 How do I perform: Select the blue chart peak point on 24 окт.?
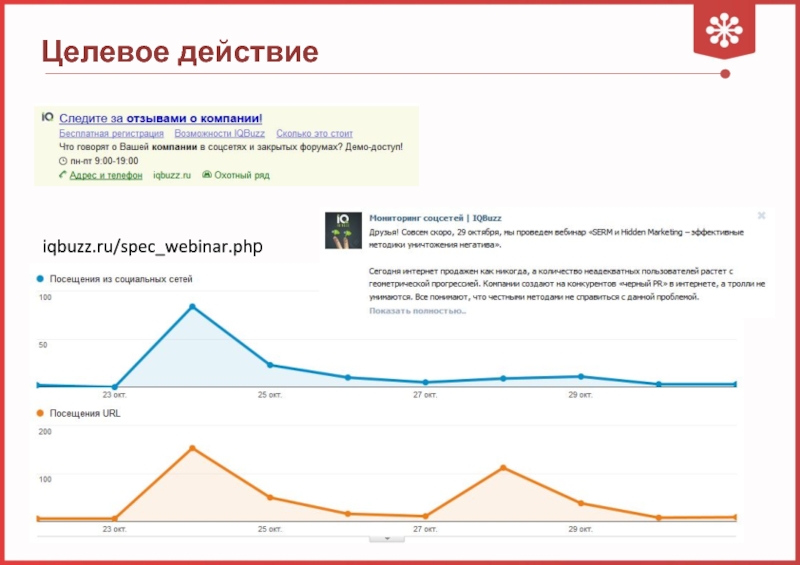(x=192, y=307)
